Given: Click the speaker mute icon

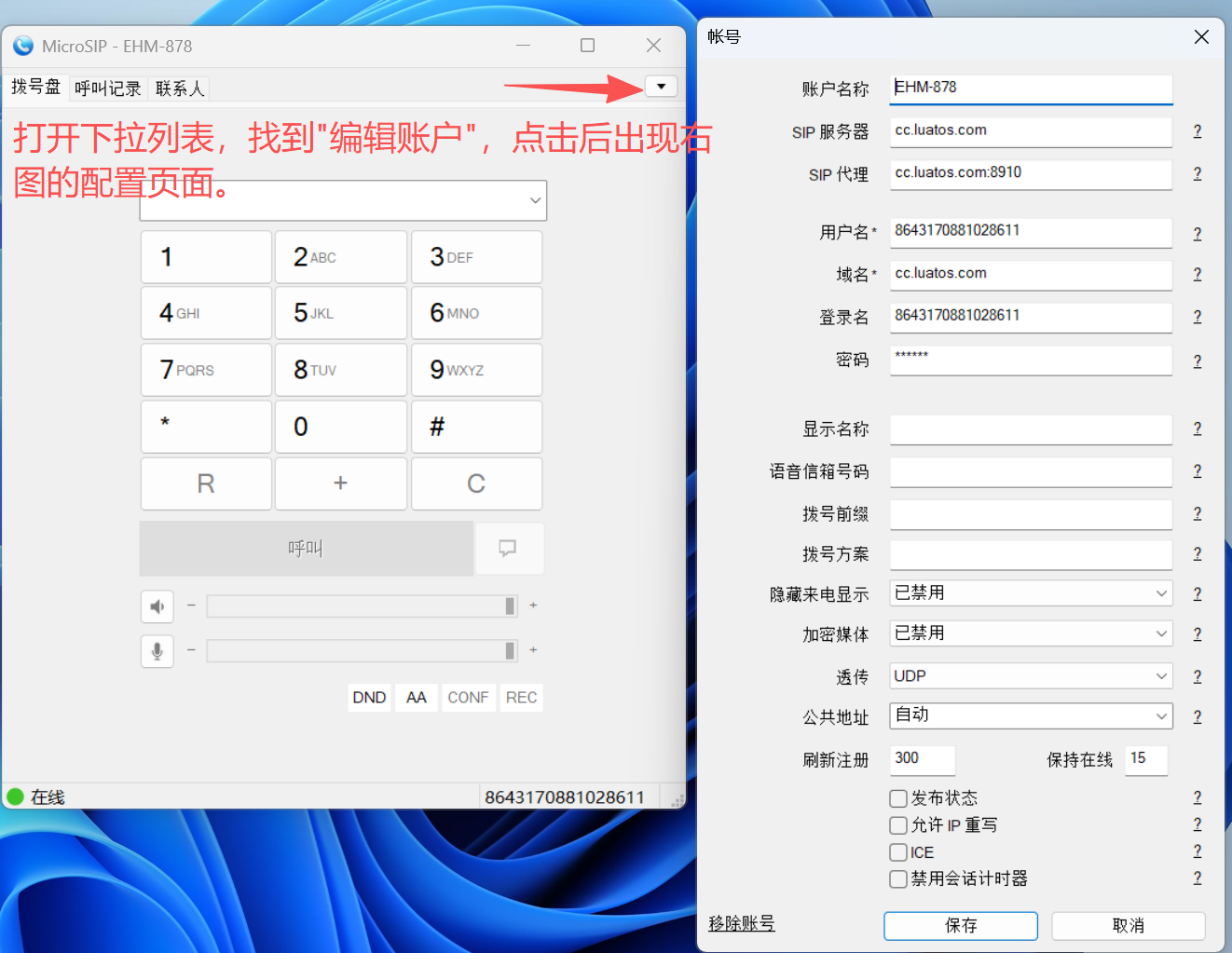Looking at the screenshot, I should point(157,606).
